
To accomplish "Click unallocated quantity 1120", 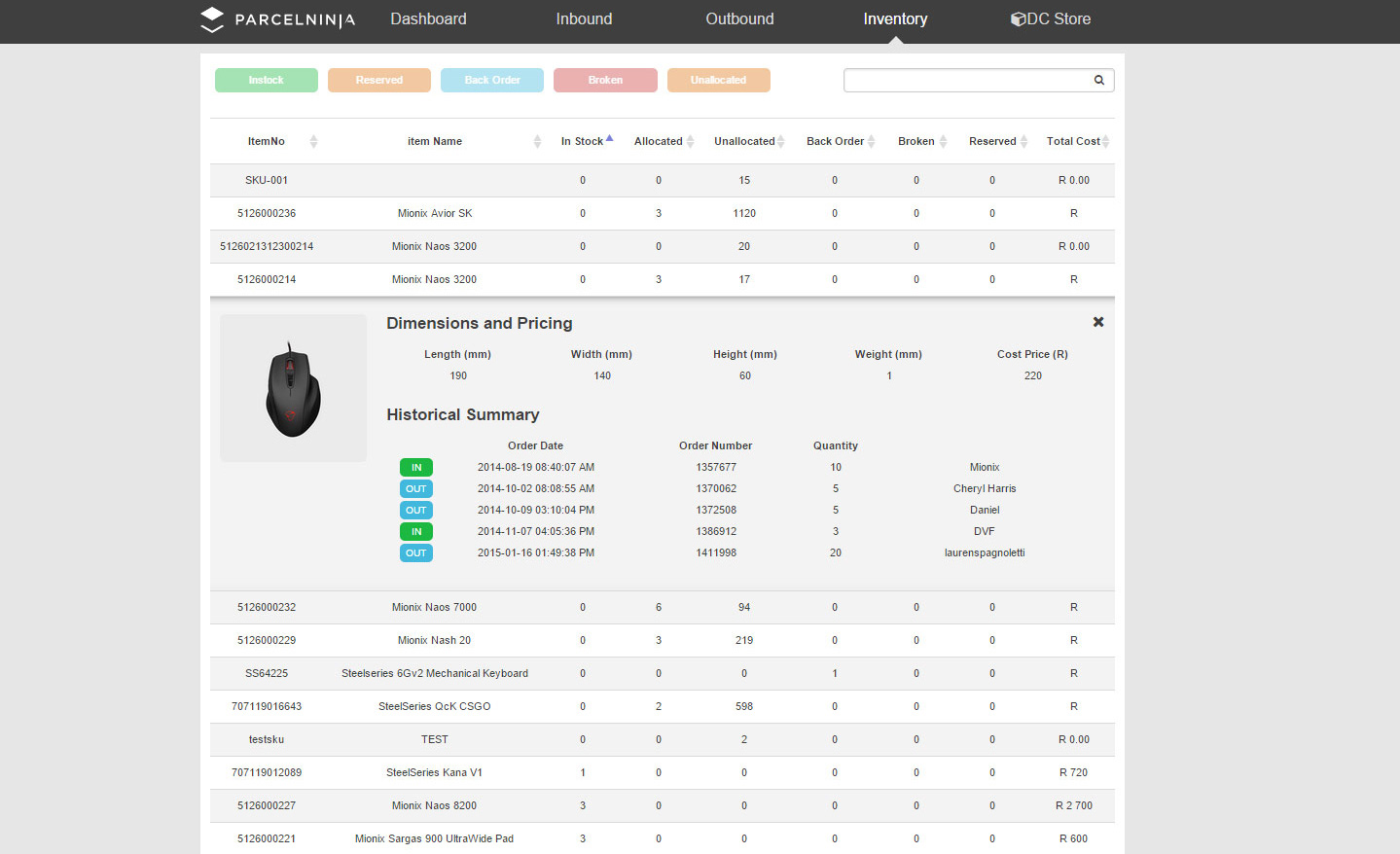I will coord(744,214).
